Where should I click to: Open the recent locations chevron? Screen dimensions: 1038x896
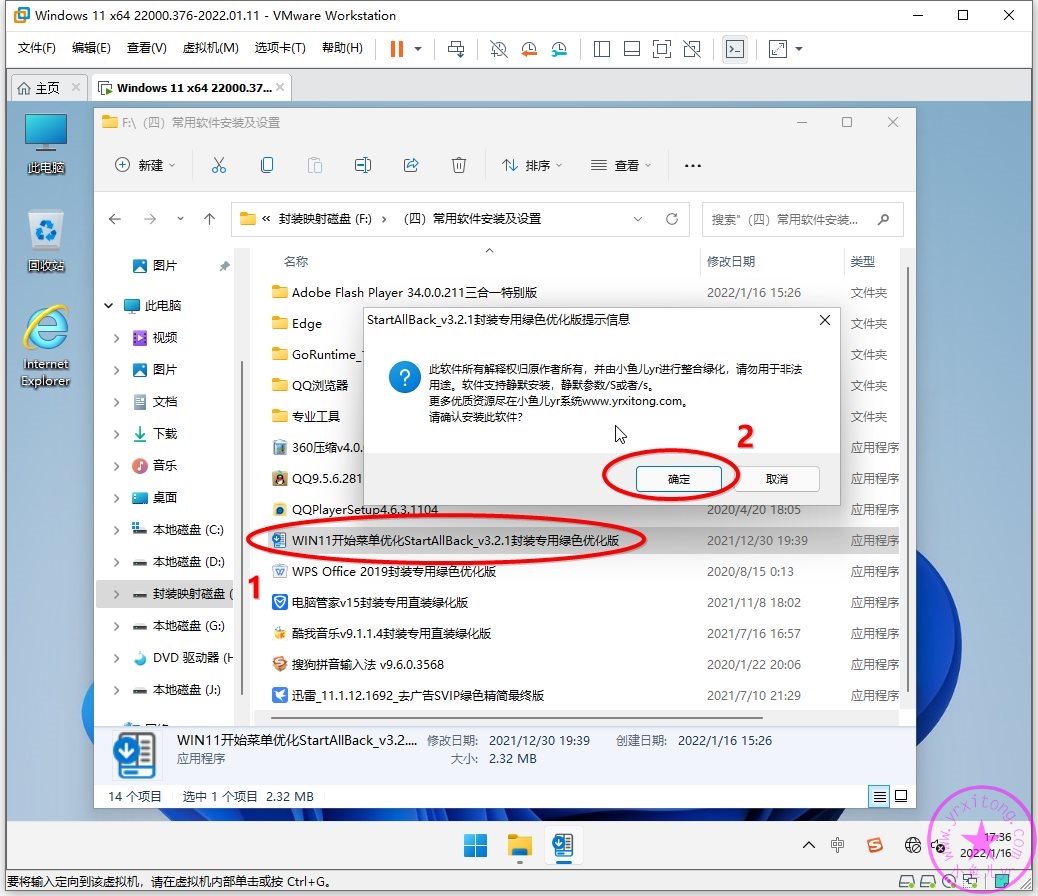pyautogui.click(x=180, y=219)
